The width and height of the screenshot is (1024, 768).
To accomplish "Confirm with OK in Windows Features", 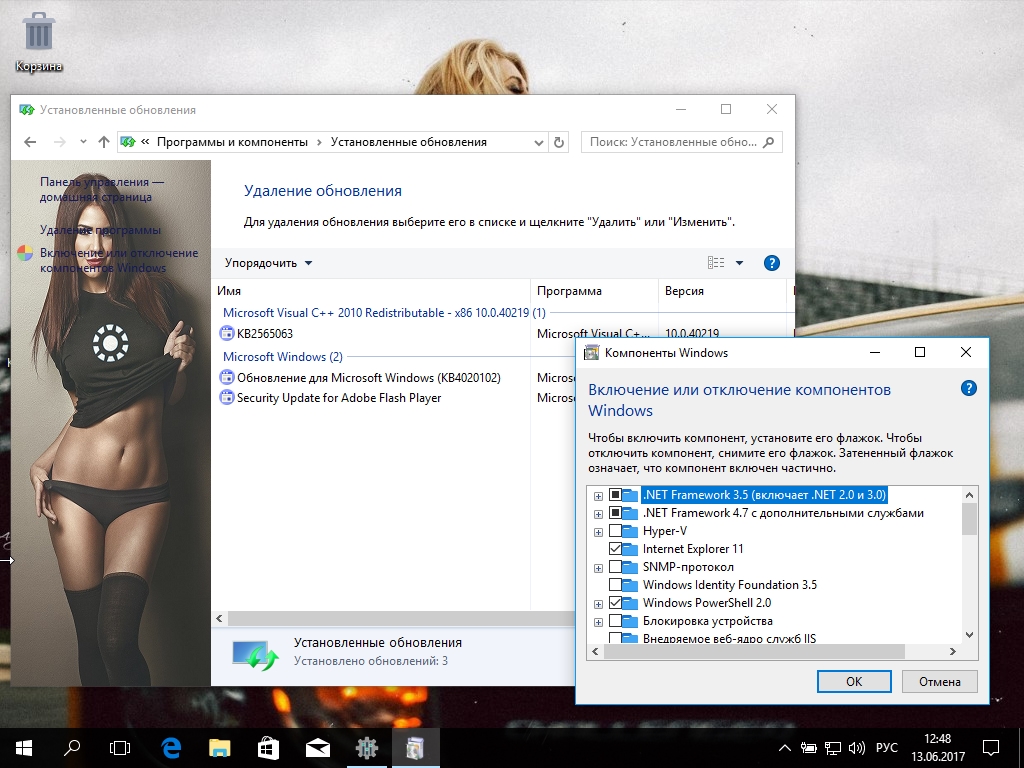I will tap(854, 681).
